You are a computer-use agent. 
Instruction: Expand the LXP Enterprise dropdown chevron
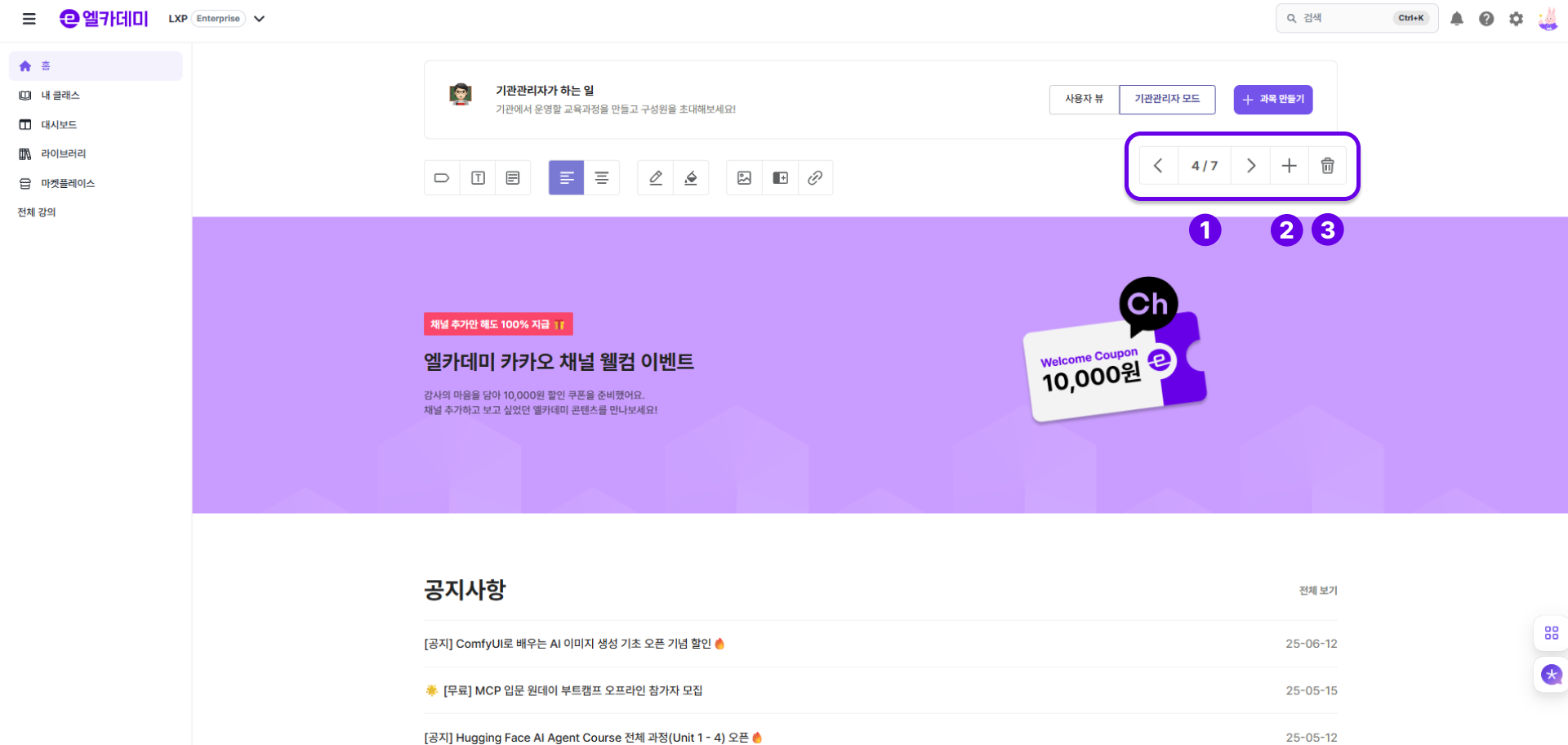click(x=260, y=19)
